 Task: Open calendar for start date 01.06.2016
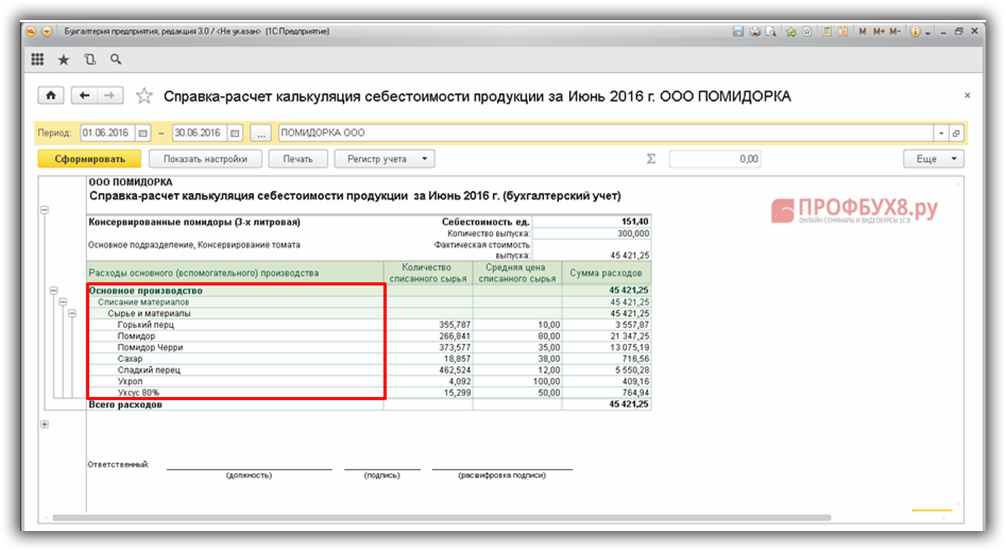click(142, 133)
